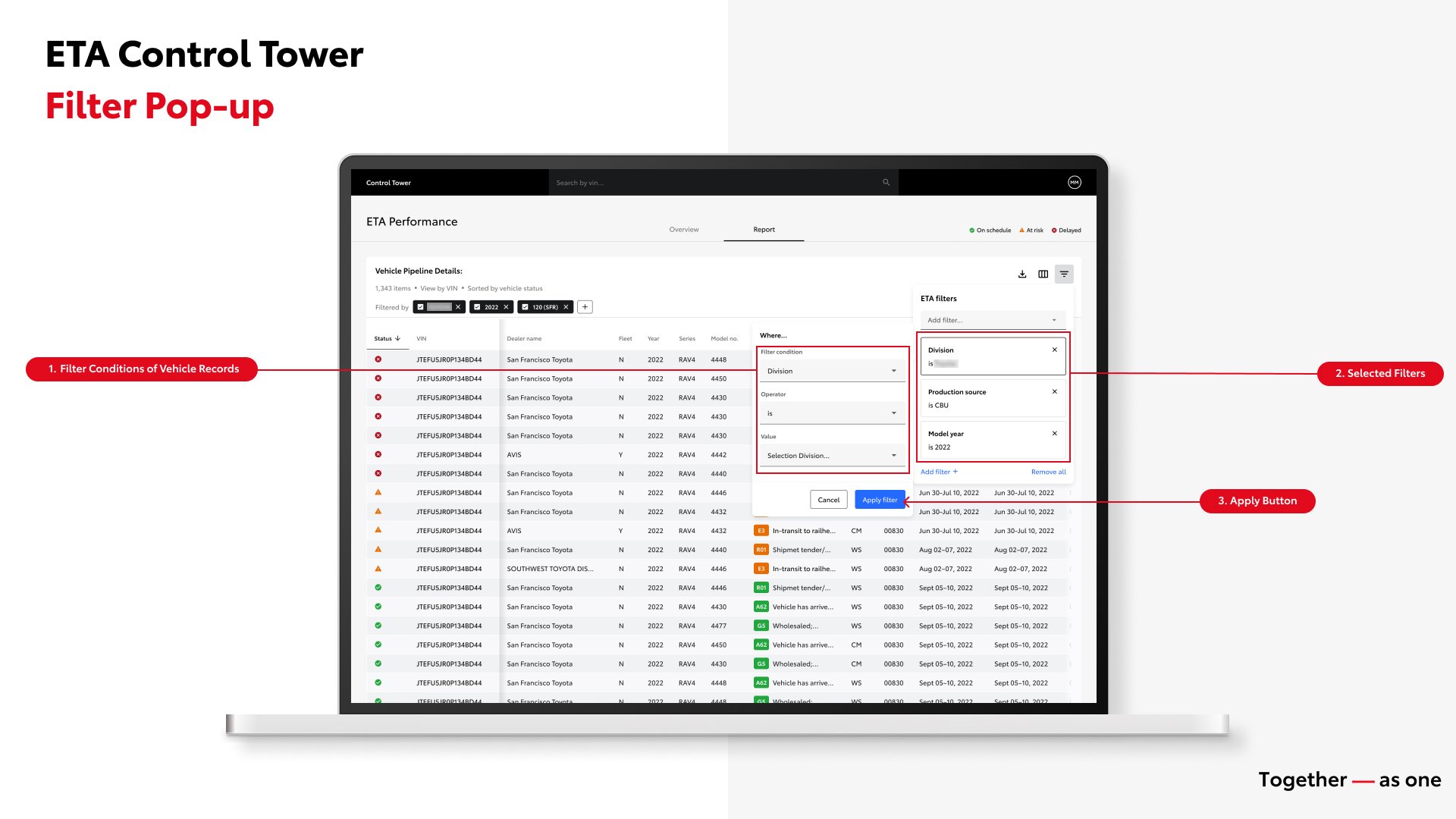Click the download icon in Vehicle Pipeline Details
This screenshot has height=819, width=1456.
1022,274
